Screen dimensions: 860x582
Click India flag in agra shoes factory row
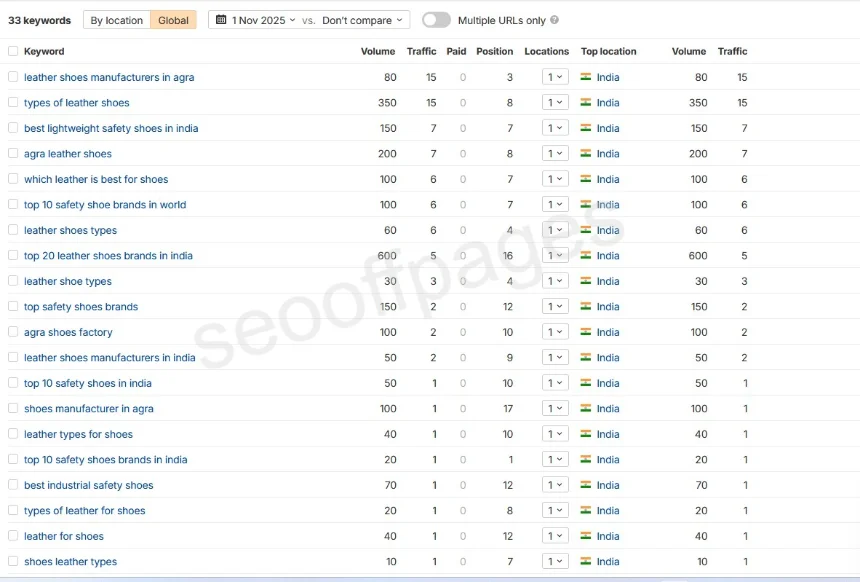tap(586, 332)
